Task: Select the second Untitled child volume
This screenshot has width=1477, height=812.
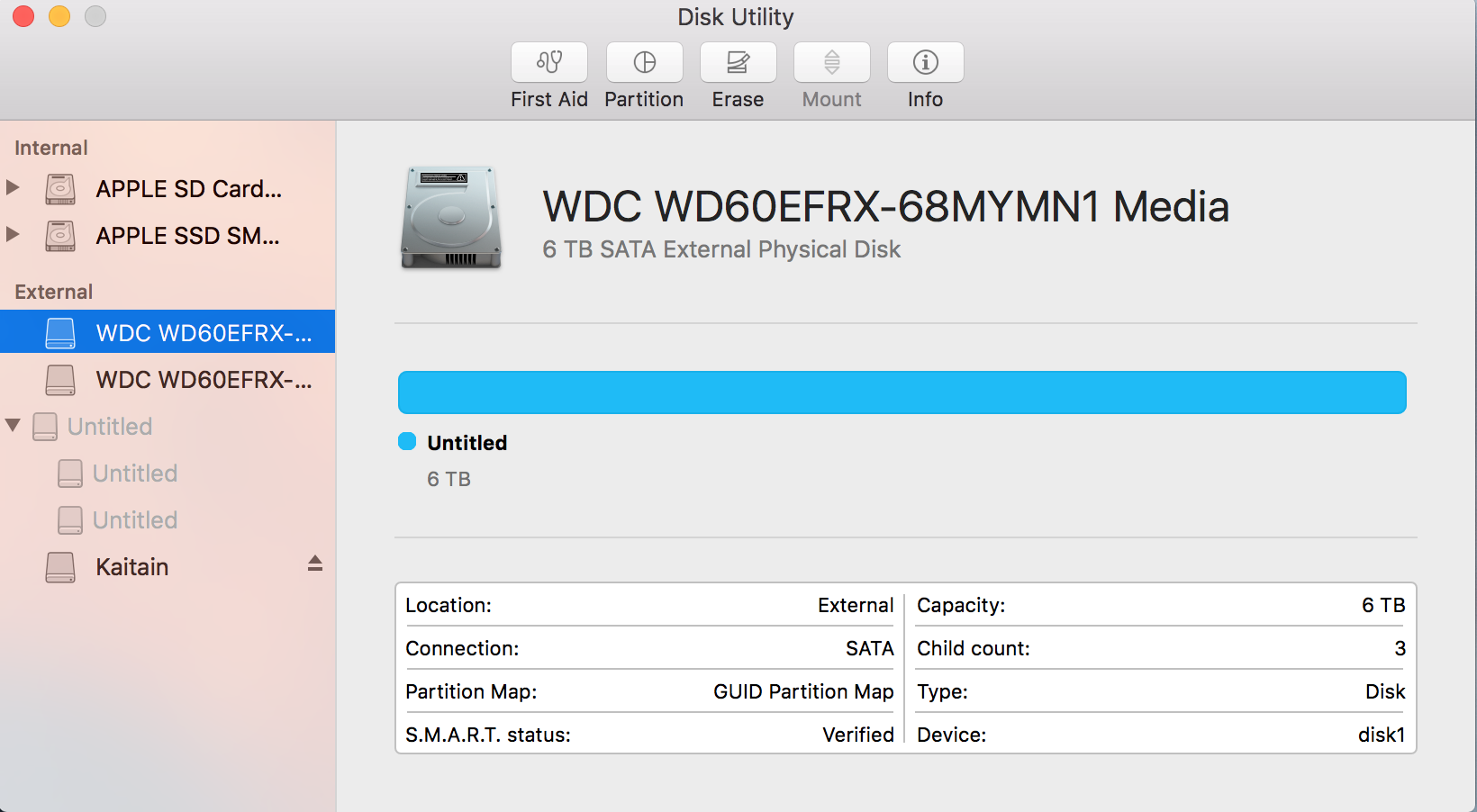Action: (x=168, y=520)
